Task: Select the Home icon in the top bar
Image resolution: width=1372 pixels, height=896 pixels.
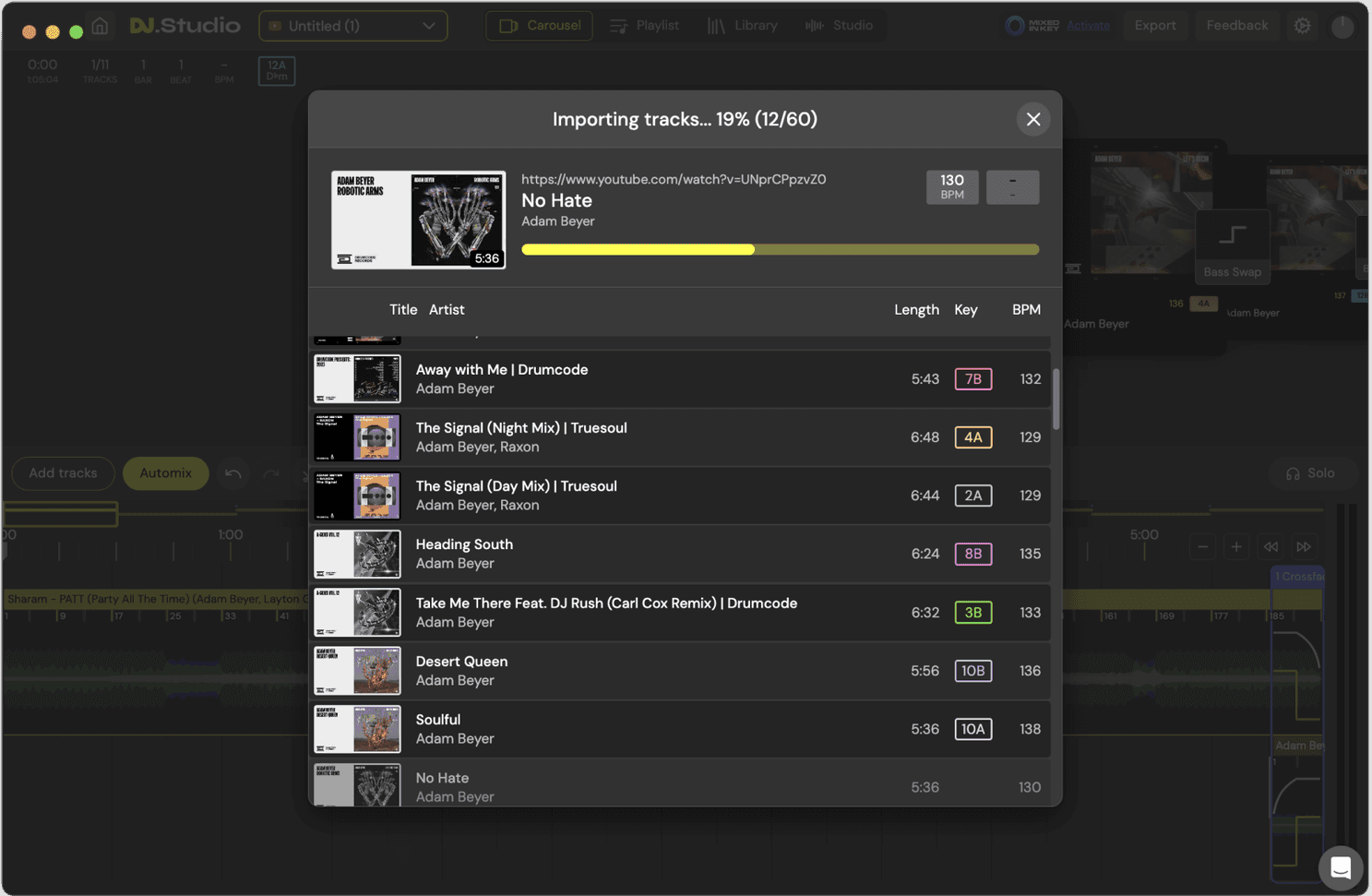Action: (100, 25)
